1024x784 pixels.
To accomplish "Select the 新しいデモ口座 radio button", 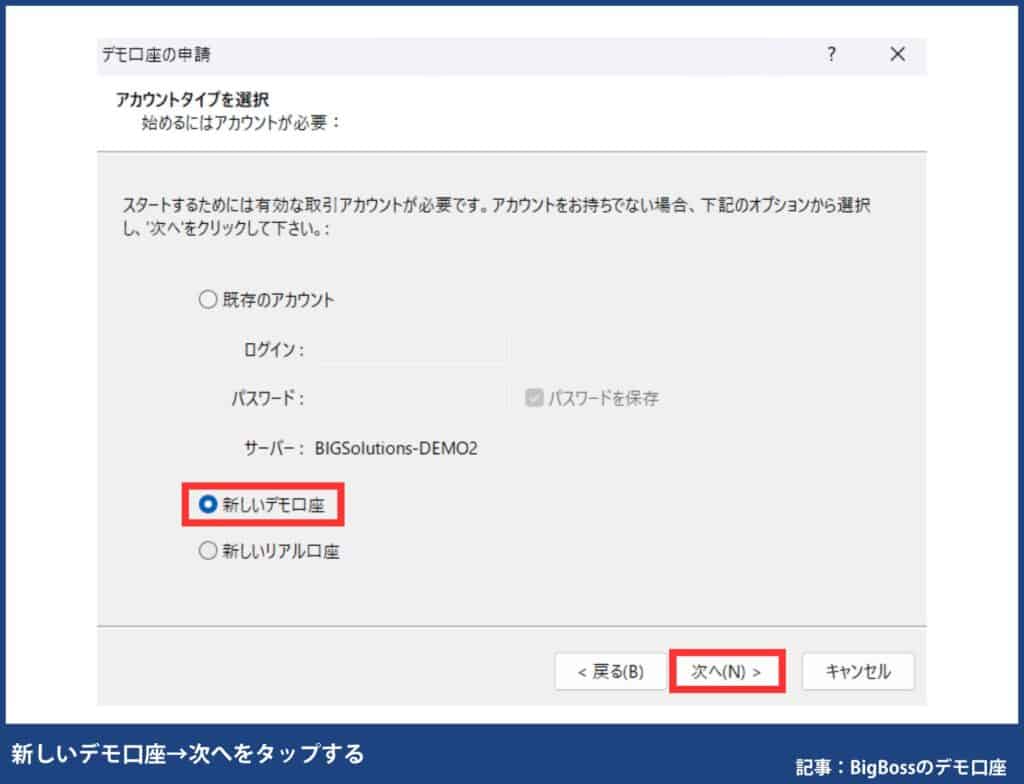I will [x=209, y=505].
